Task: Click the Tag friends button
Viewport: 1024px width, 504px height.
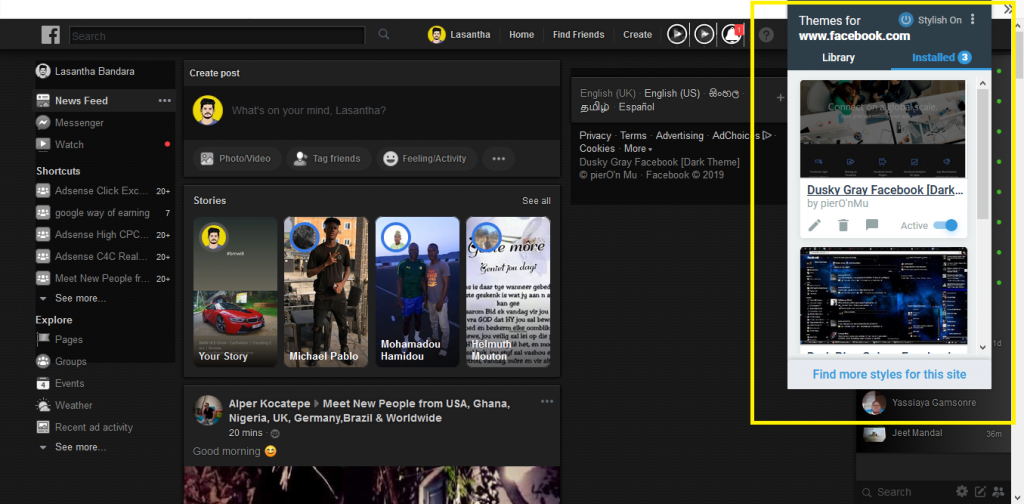Action: pos(328,159)
